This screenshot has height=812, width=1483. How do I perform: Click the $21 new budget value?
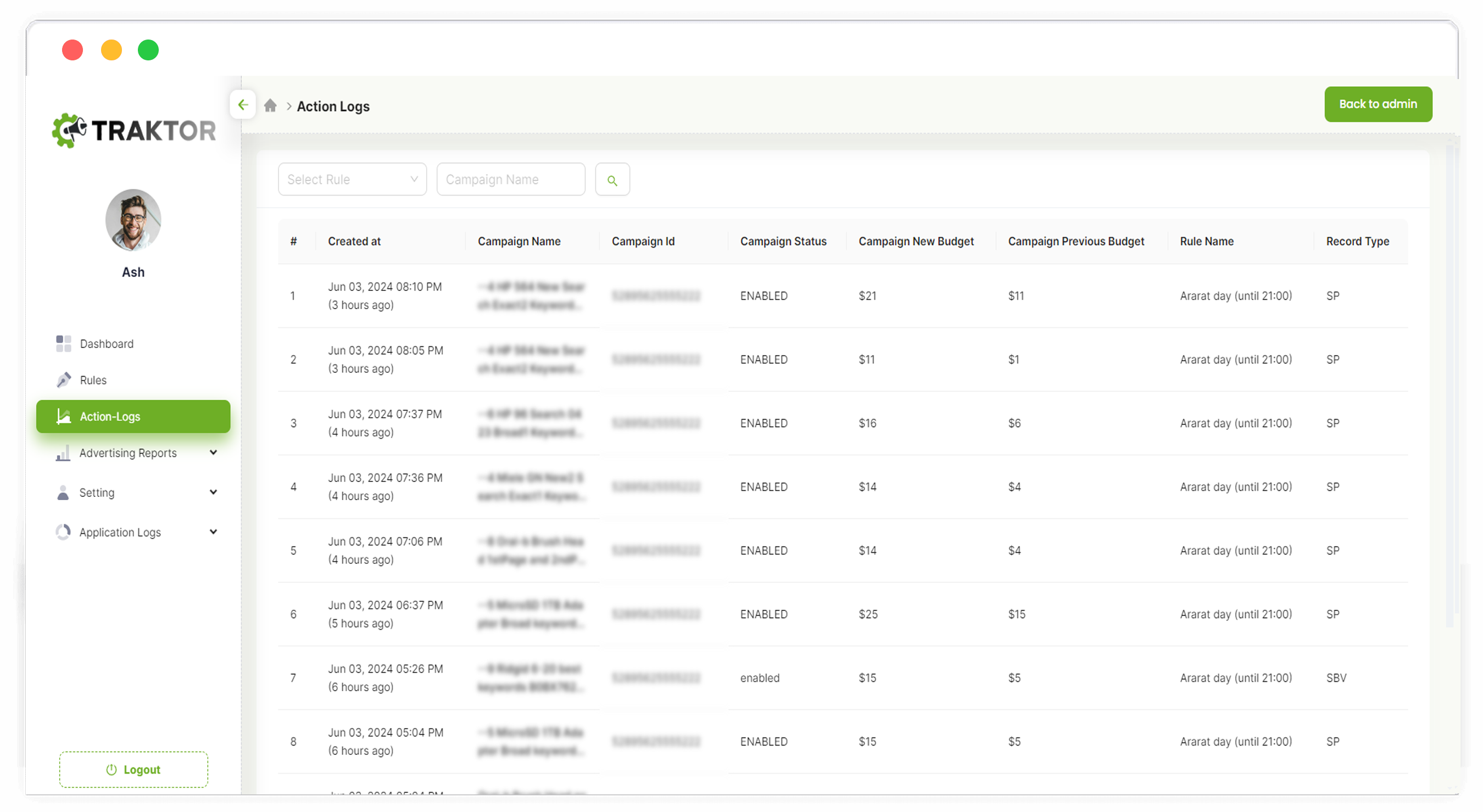click(x=868, y=296)
